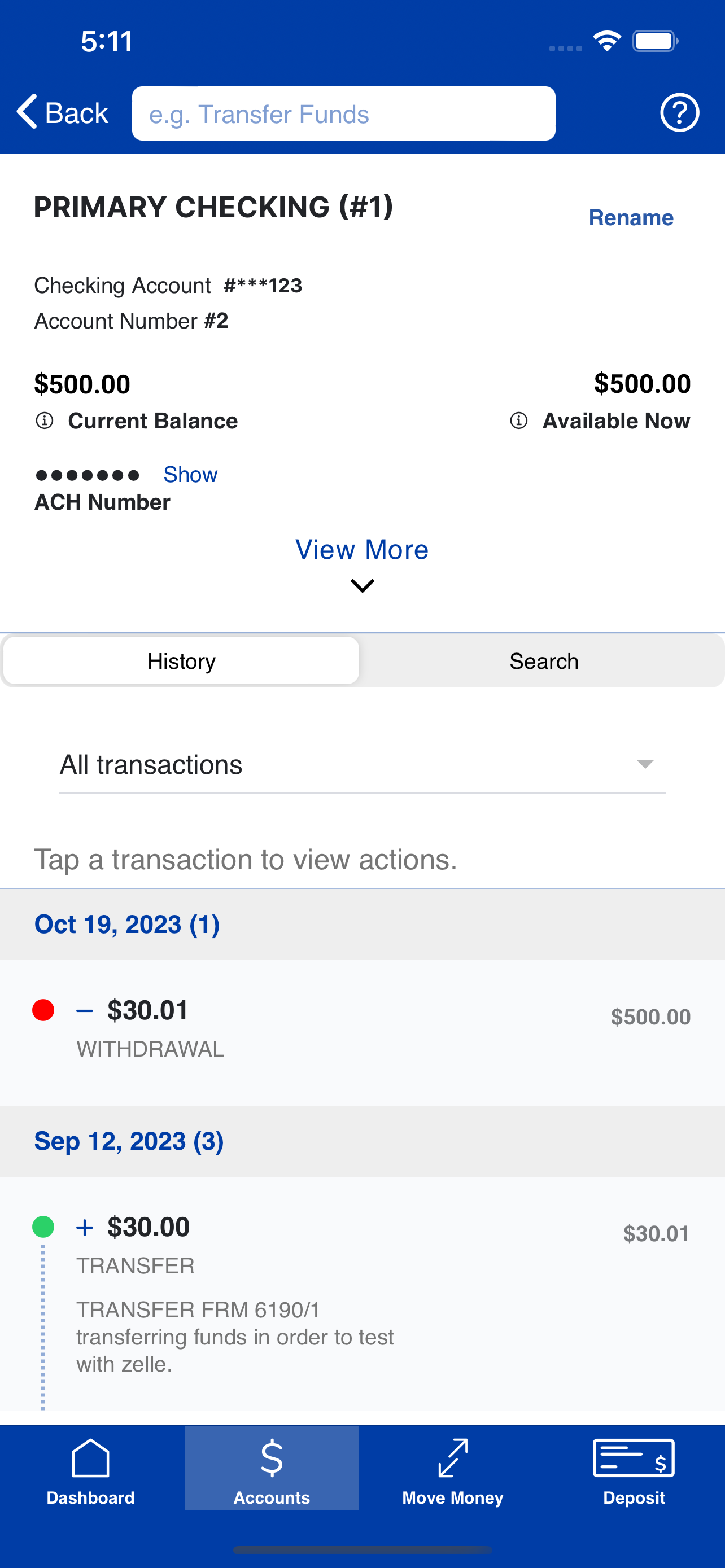The height and width of the screenshot is (1568, 725).
Task: Expand account details with View More
Action: pos(362,550)
